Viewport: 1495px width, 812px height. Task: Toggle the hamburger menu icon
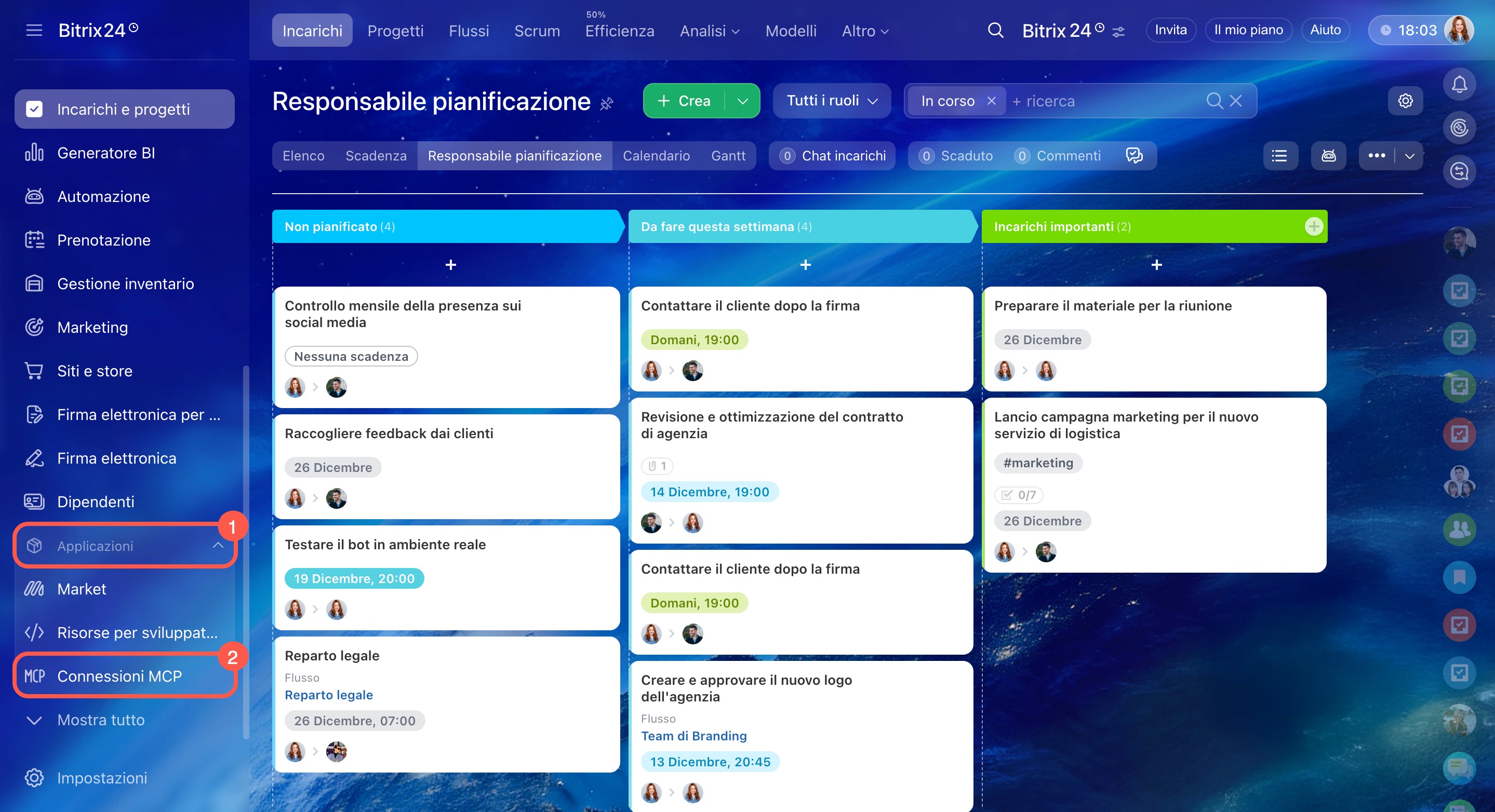pyautogui.click(x=34, y=30)
